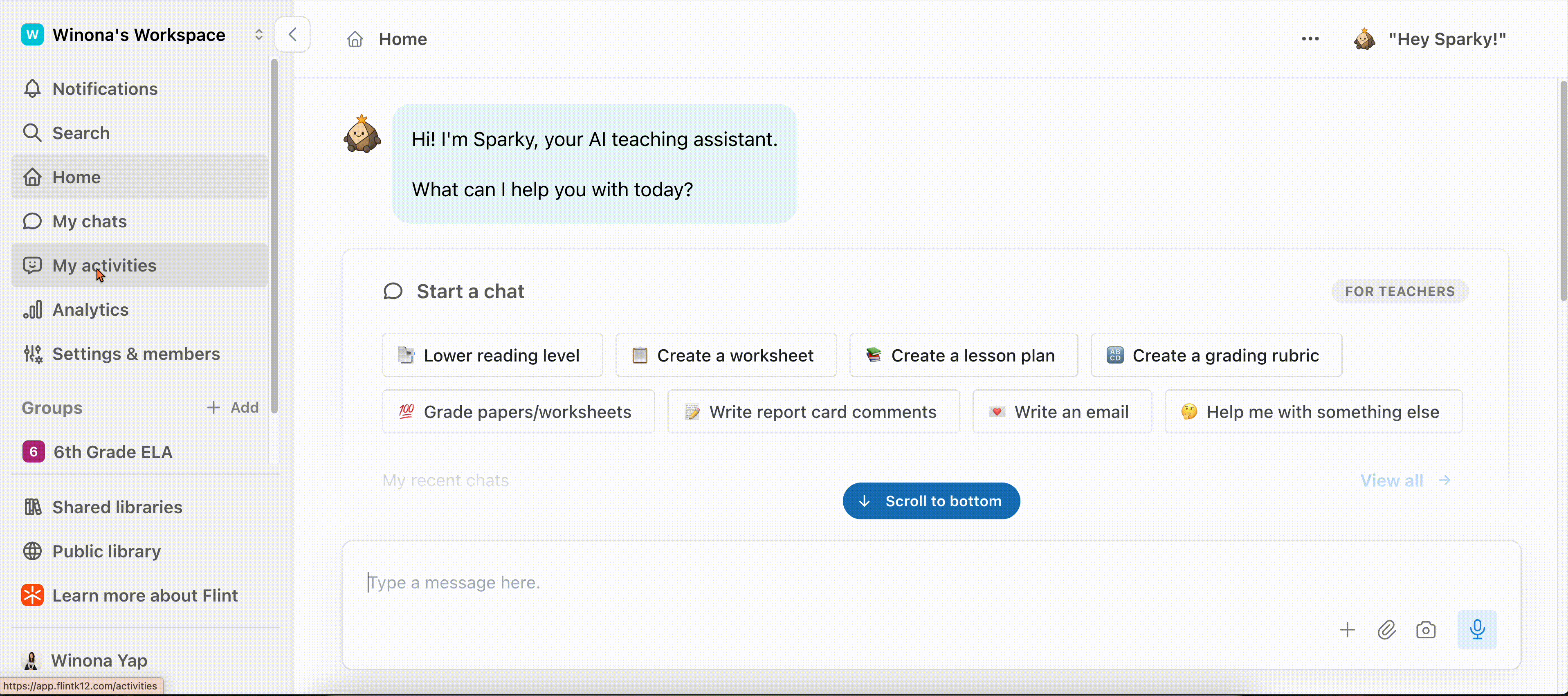Open Analytics from the sidebar
This screenshot has width=1568, height=696.
click(139, 310)
